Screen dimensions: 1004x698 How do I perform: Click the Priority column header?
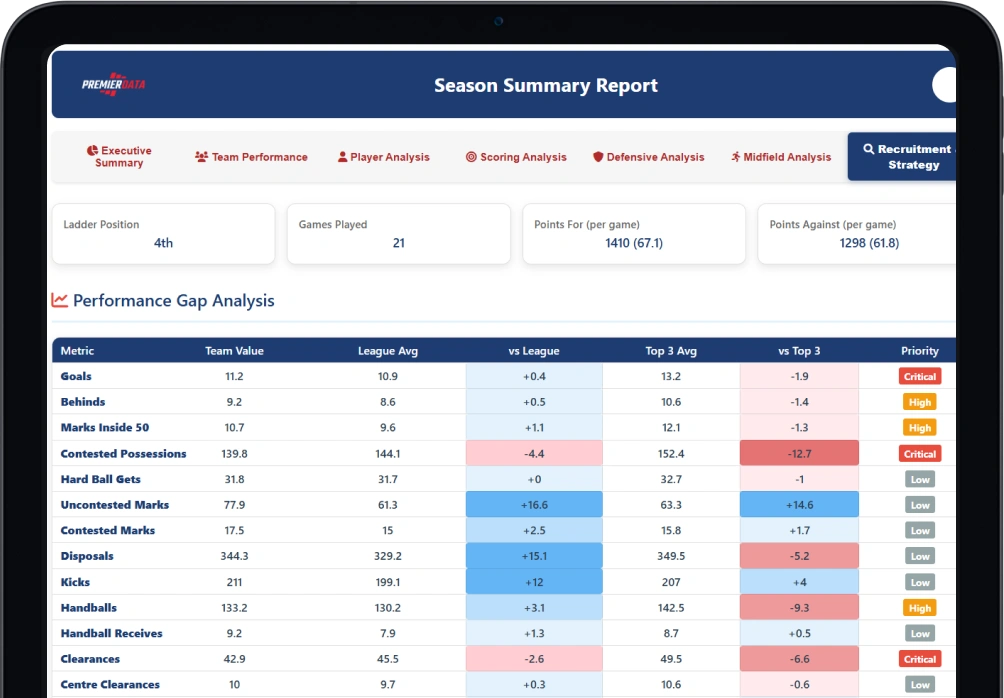coord(919,351)
